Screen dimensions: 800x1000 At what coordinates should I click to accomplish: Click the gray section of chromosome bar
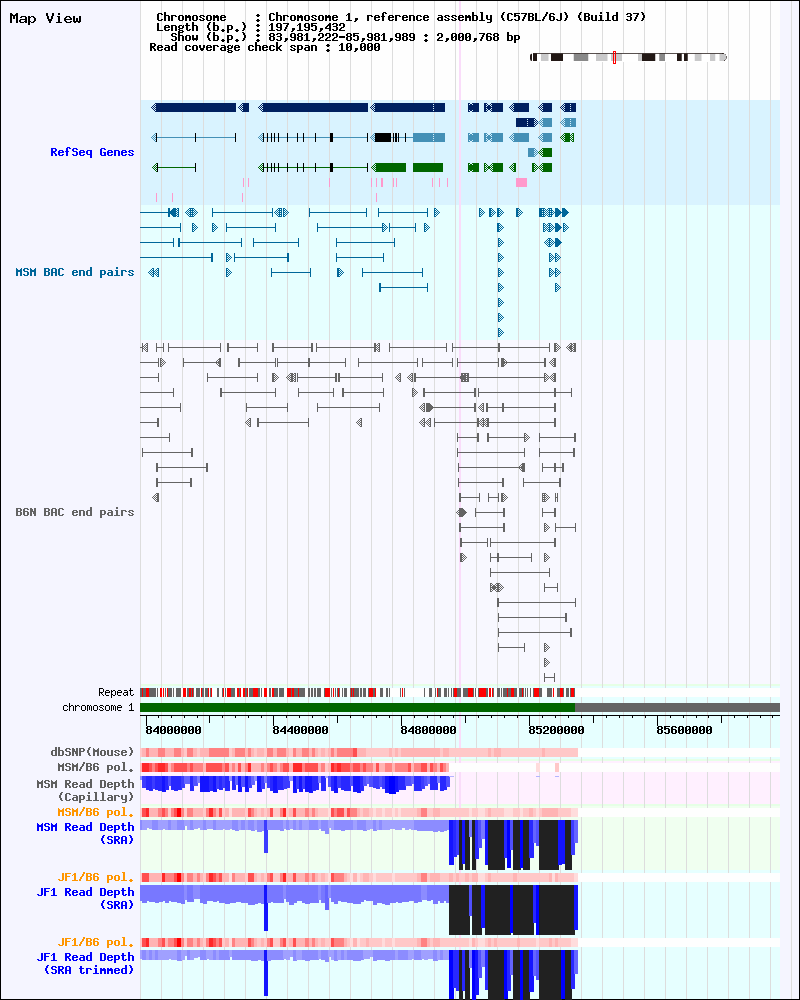tap(677, 708)
